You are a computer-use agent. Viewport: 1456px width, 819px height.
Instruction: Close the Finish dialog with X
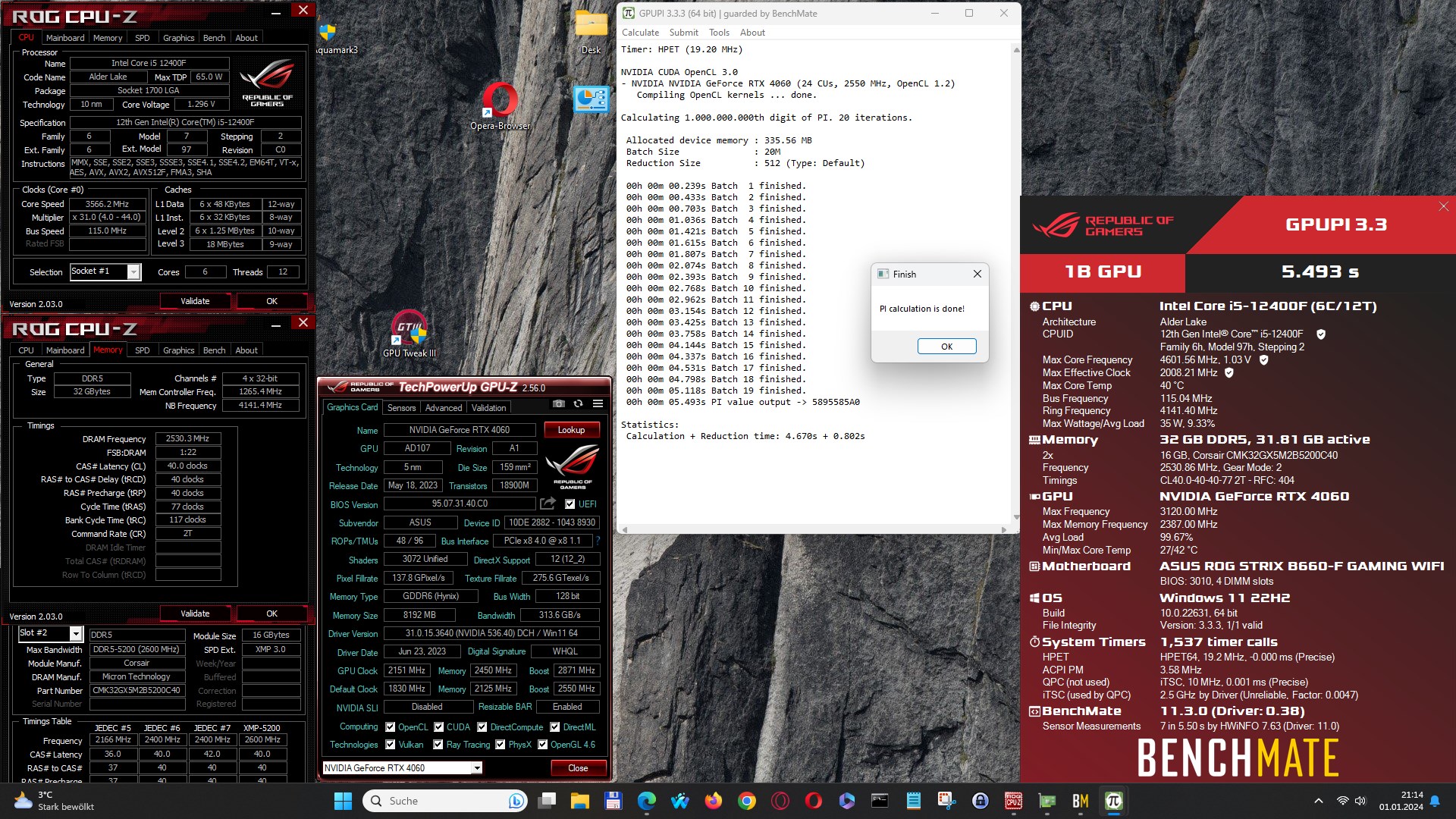[x=977, y=274]
